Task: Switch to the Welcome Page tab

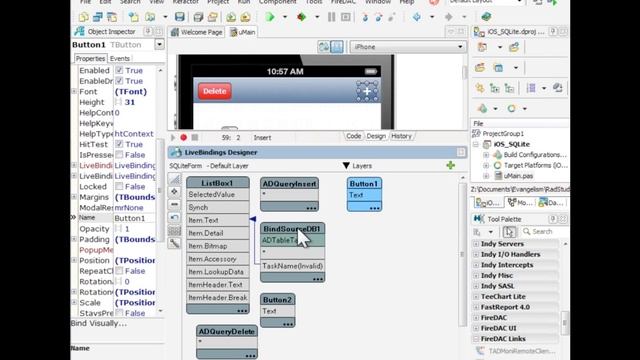Action: click(197, 32)
